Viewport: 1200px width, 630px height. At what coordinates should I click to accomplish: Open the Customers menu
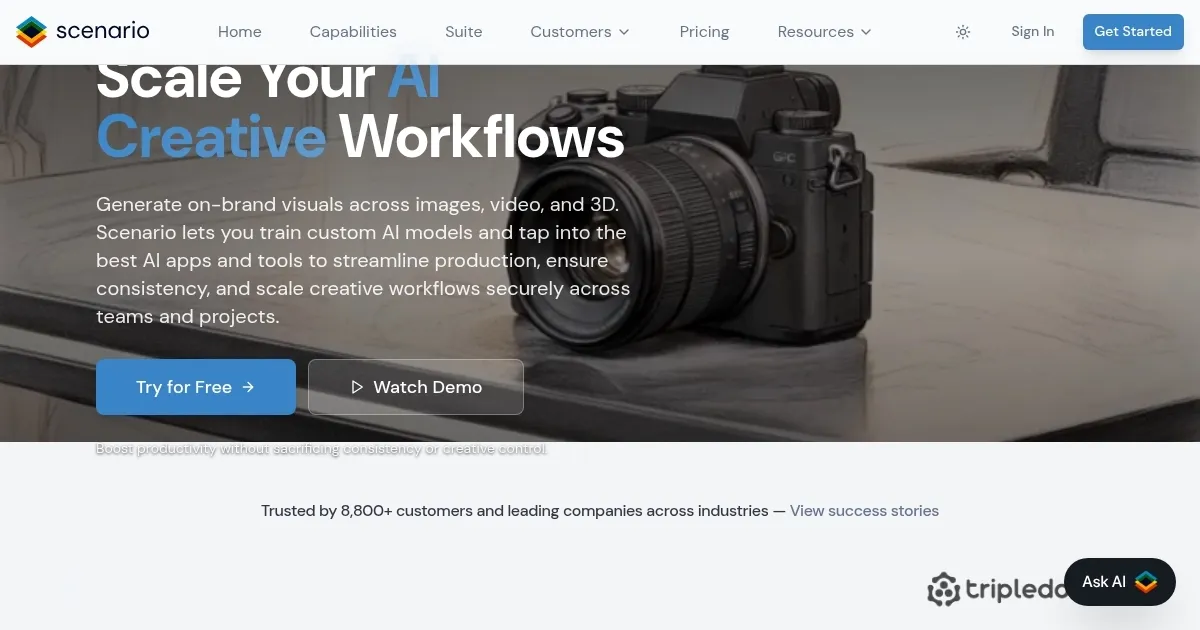pos(580,32)
